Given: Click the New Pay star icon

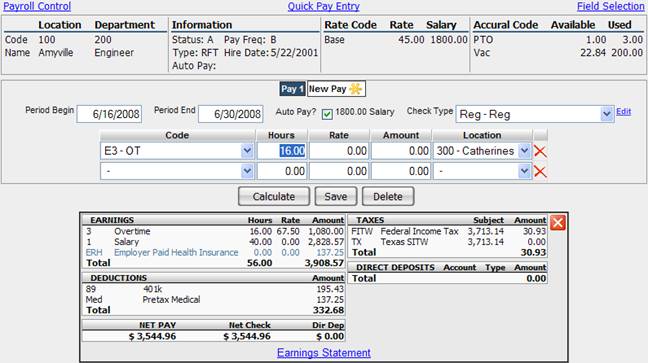Looking at the screenshot, I should pos(356,89).
